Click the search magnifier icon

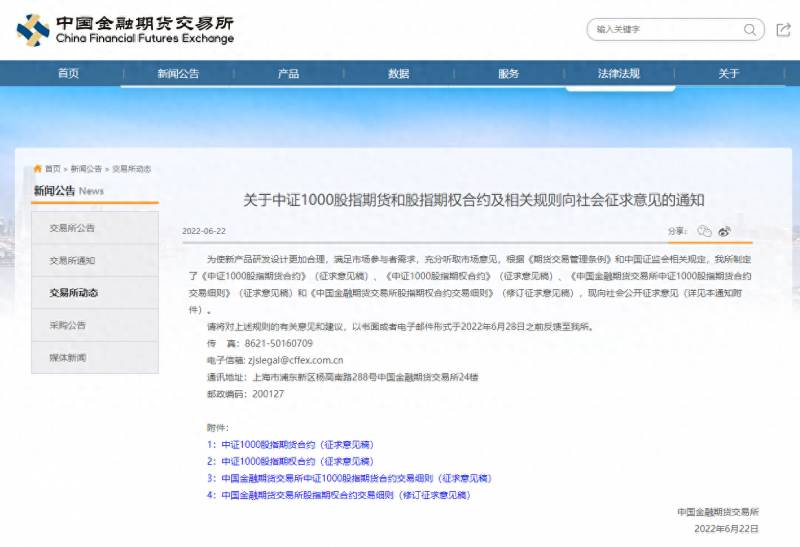(x=749, y=30)
